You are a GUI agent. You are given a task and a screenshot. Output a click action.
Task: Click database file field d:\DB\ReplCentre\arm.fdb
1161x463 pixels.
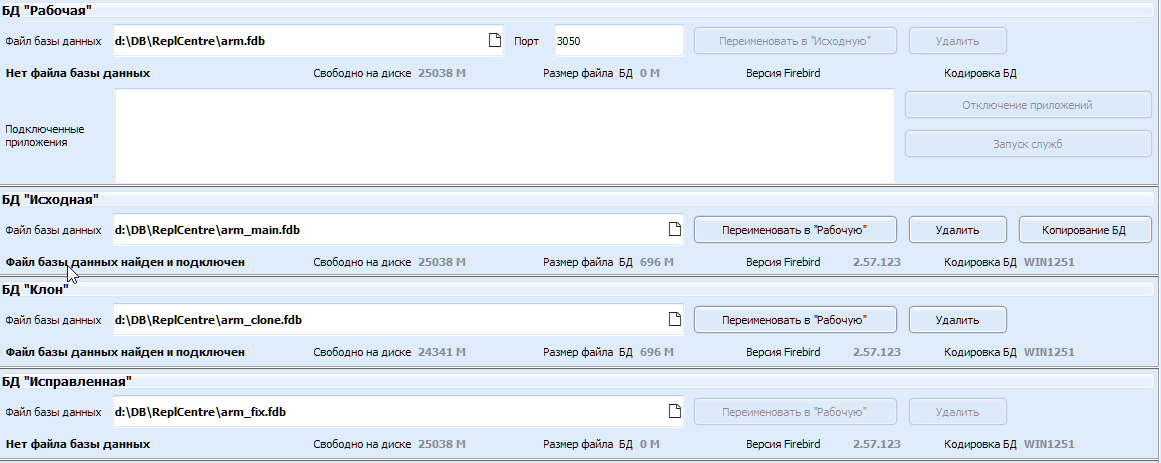click(x=308, y=41)
